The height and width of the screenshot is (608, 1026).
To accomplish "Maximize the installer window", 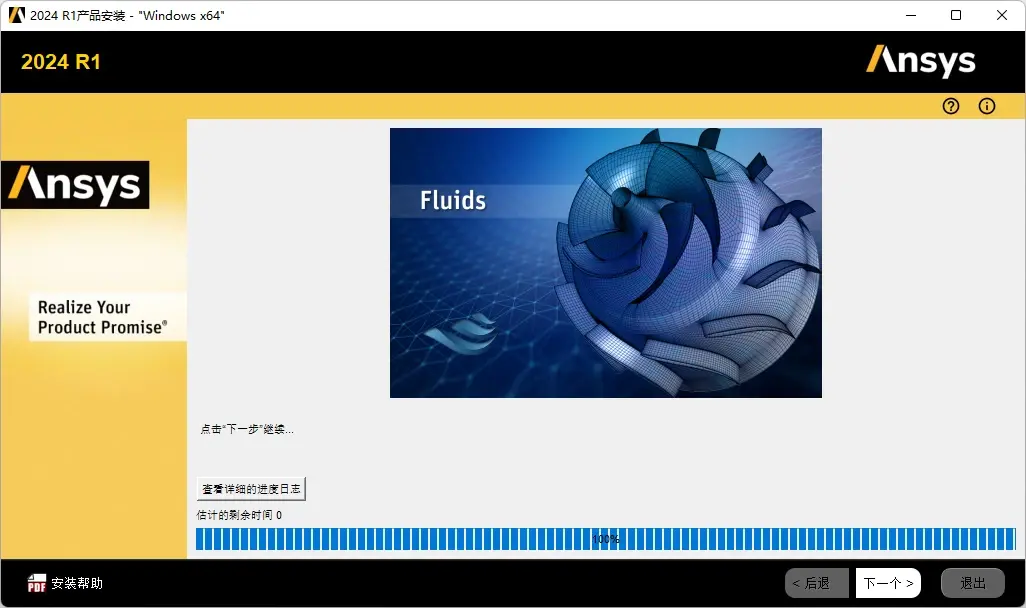I will [956, 15].
